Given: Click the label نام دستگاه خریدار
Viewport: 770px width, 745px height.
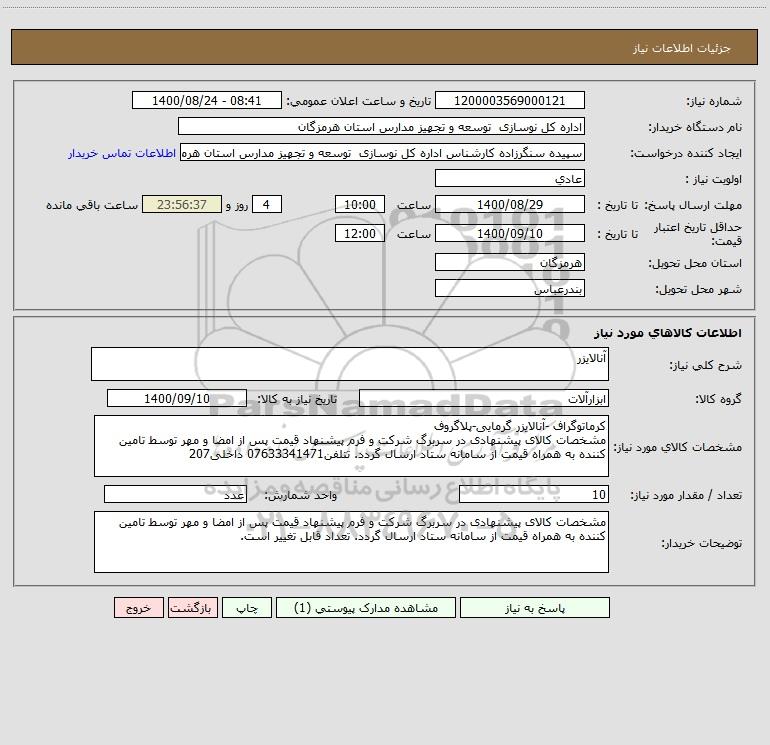Looking at the screenshot, I should click(695, 127).
